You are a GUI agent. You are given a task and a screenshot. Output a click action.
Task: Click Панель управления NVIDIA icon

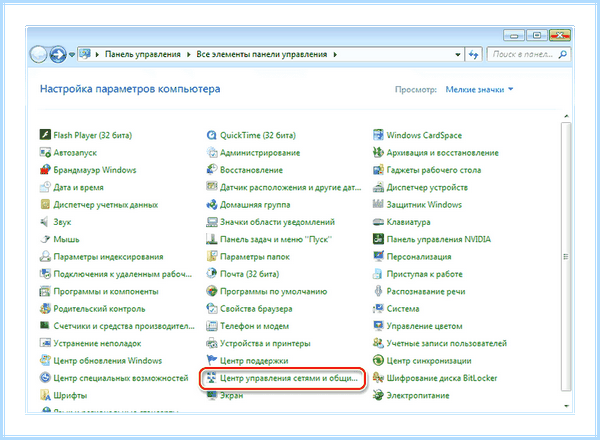tap(378, 239)
